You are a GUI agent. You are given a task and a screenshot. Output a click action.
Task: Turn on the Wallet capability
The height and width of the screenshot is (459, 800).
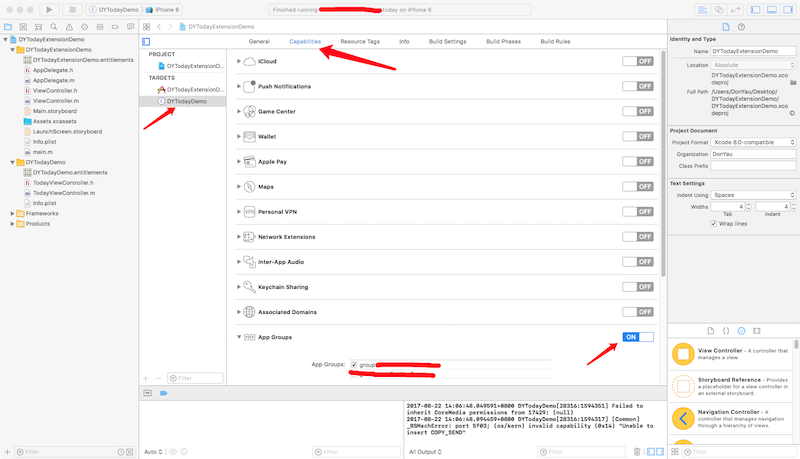click(638, 136)
